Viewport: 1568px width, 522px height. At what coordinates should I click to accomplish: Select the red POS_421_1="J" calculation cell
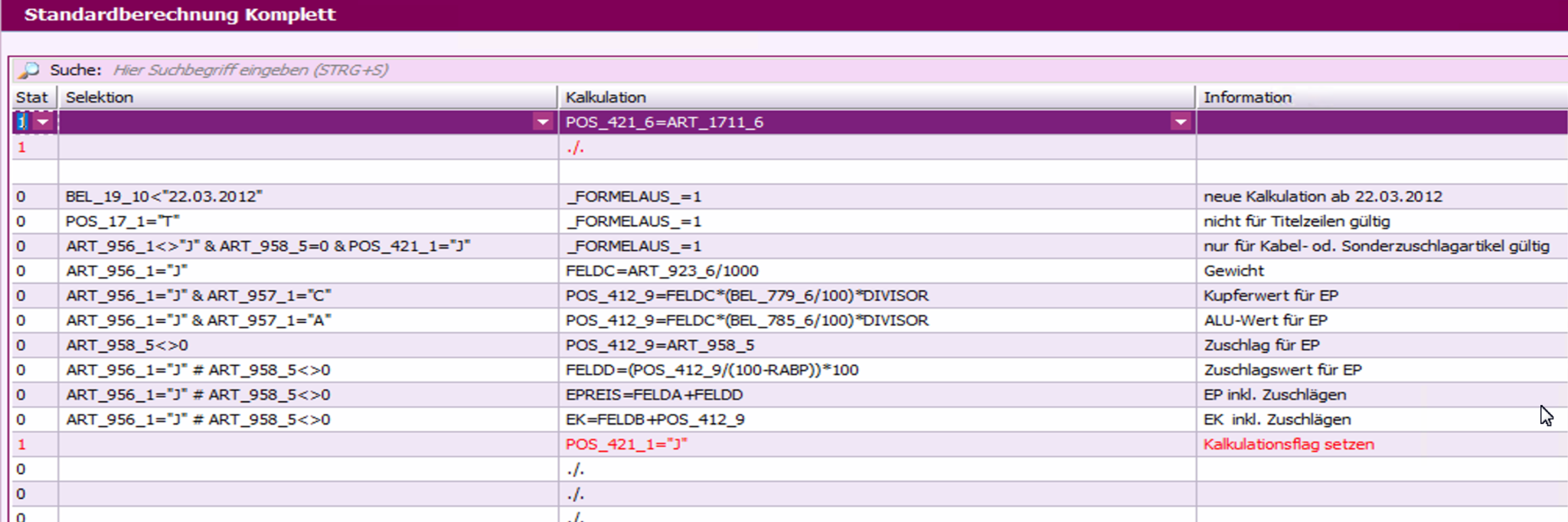click(626, 445)
